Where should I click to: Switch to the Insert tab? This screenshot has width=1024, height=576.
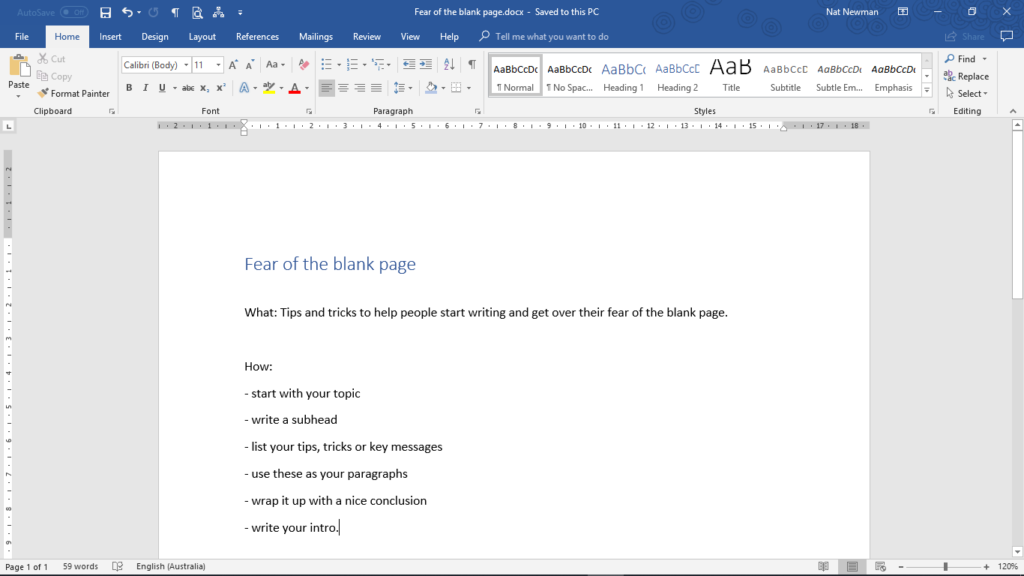(110, 36)
